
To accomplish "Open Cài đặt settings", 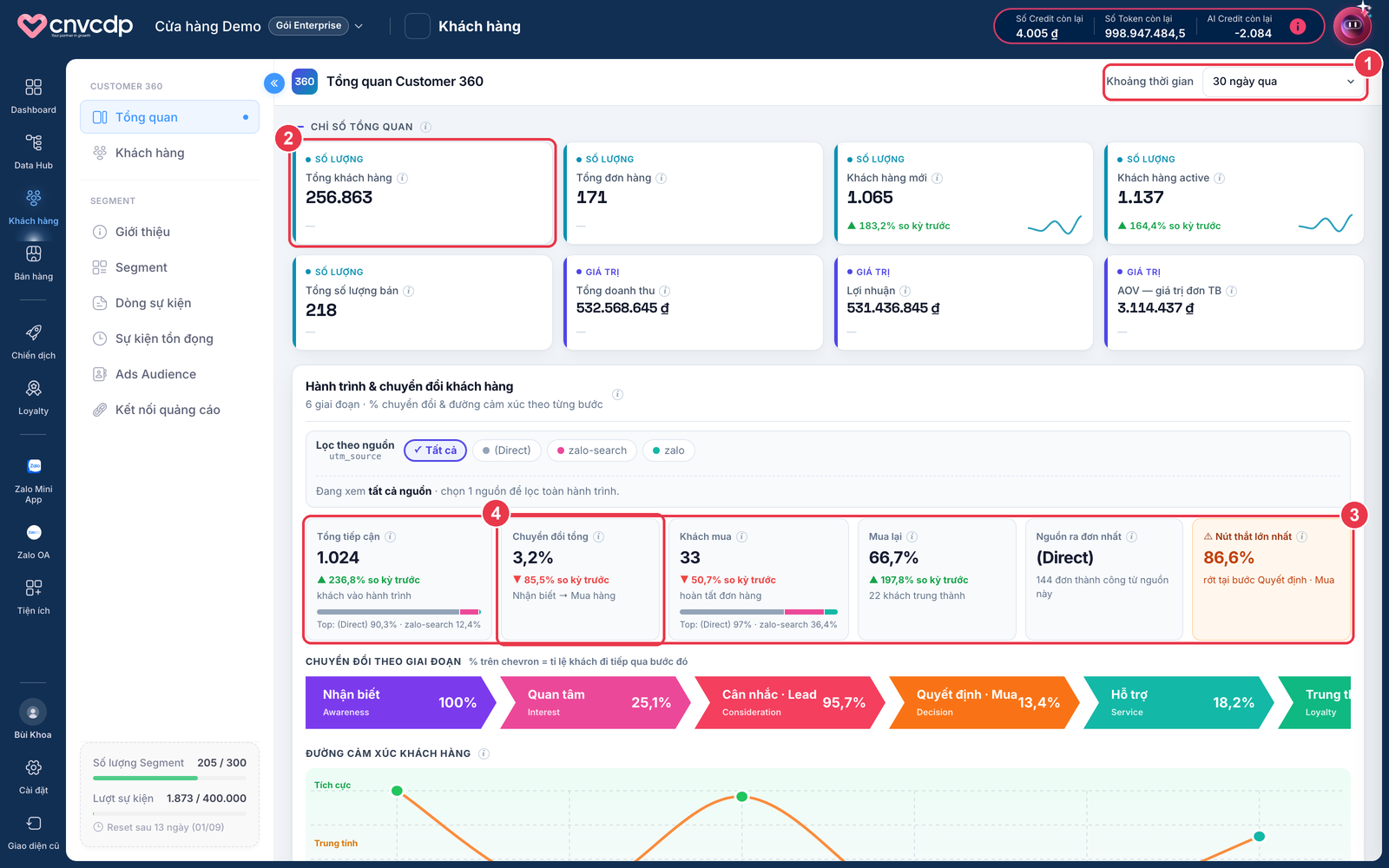I will point(33,776).
